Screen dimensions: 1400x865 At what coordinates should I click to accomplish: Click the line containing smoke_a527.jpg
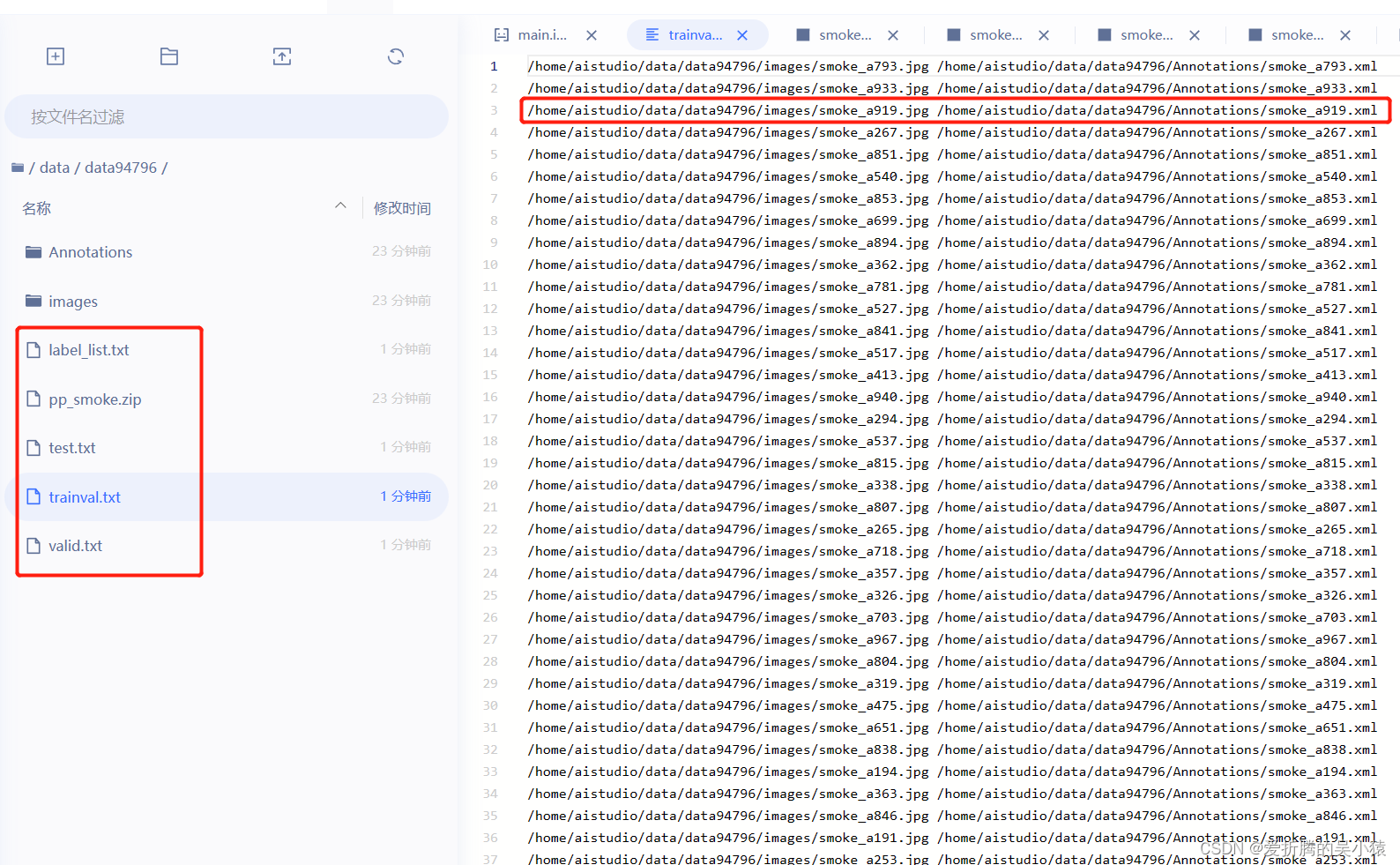click(952, 309)
